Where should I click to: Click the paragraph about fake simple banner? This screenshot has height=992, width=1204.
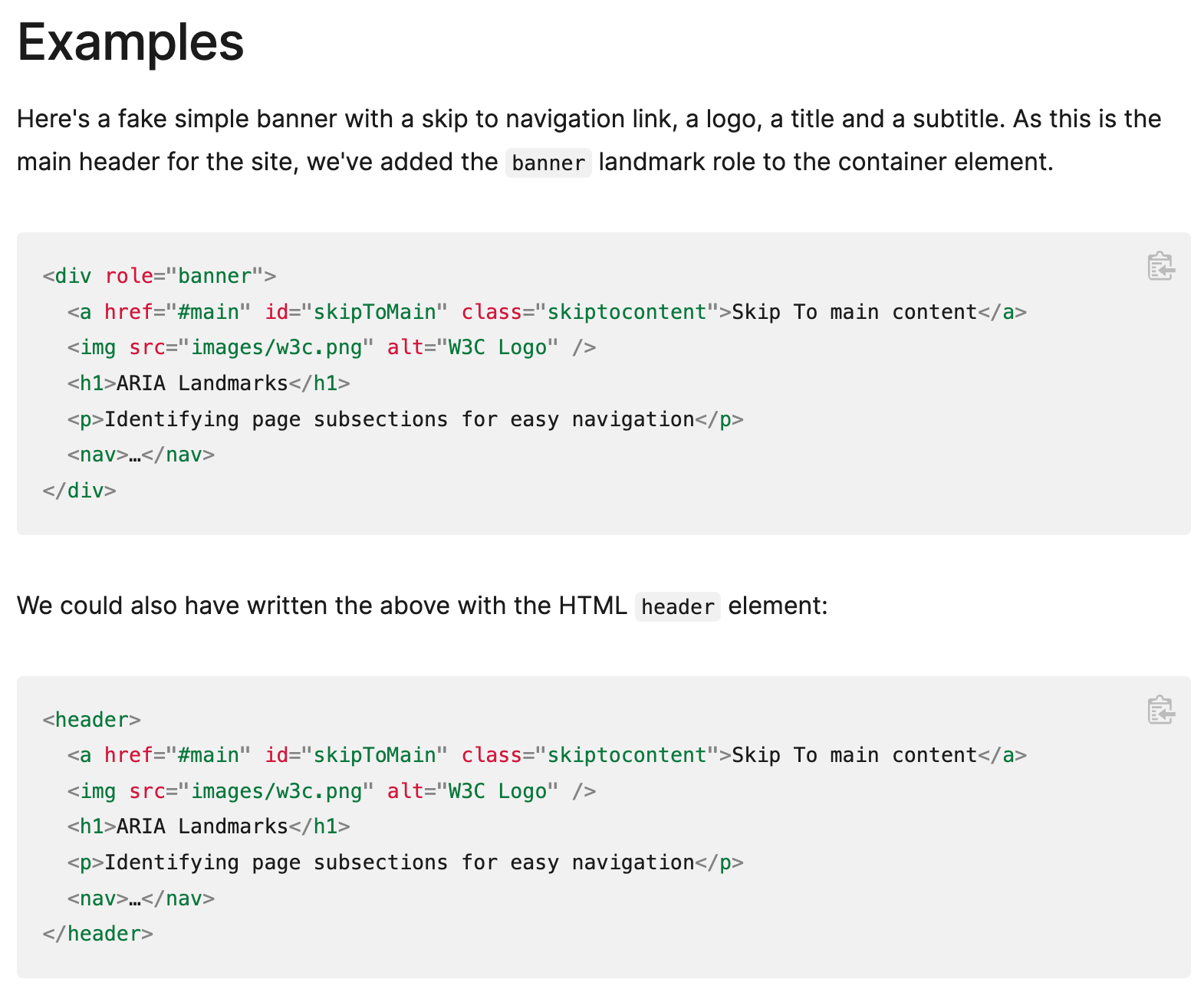[589, 140]
